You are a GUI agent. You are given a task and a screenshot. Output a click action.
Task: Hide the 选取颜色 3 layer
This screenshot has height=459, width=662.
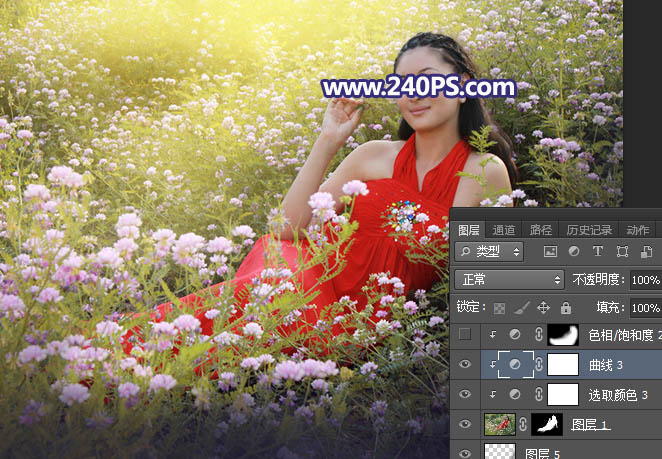point(464,395)
